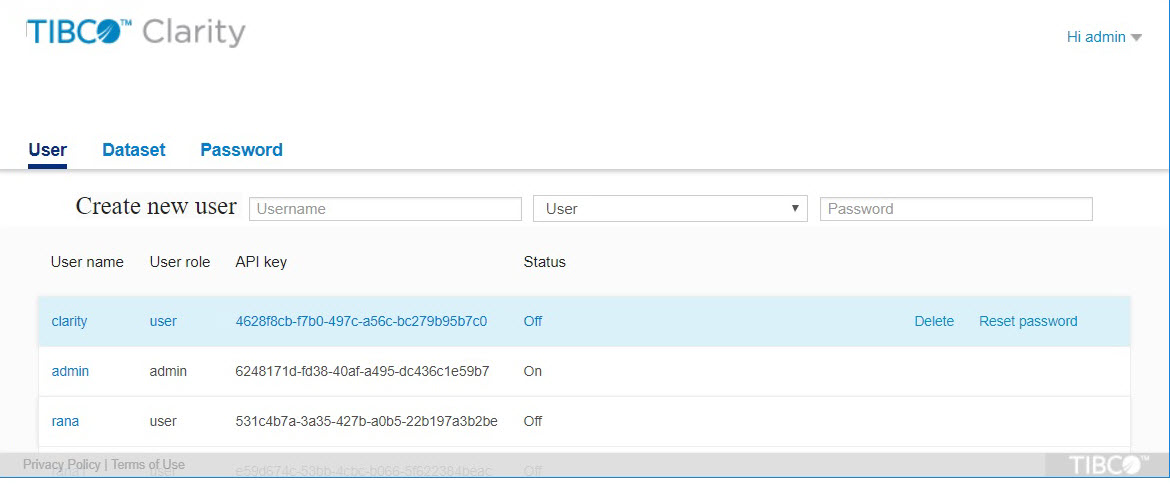This screenshot has width=1170, height=484.
Task: Focus the Username input field
Action: pyautogui.click(x=385, y=209)
